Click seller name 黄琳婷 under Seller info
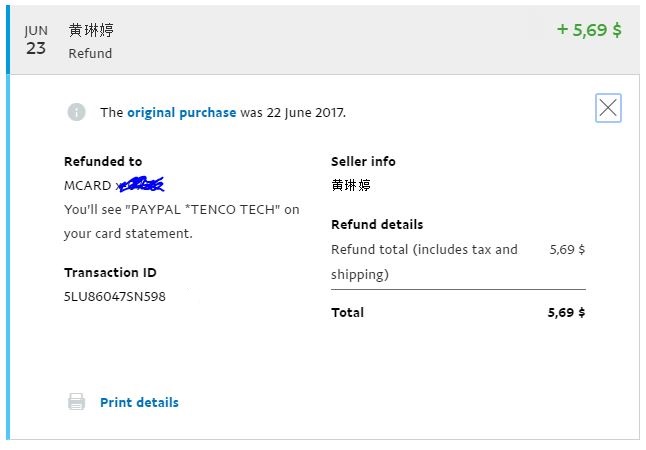The width and height of the screenshot is (646, 450). tap(351, 185)
